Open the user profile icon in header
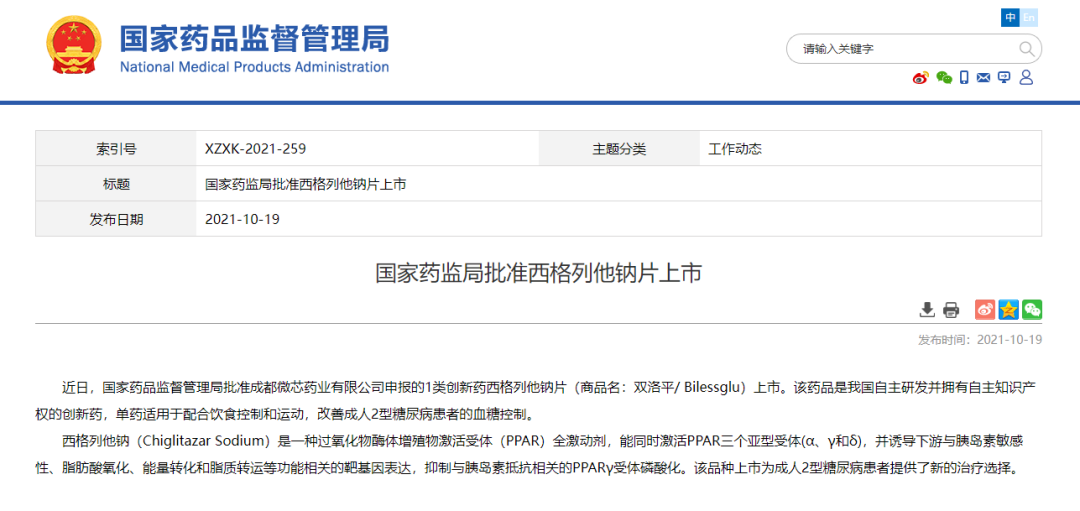Viewport: 1080px width, 511px height. tap(1026, 78)
